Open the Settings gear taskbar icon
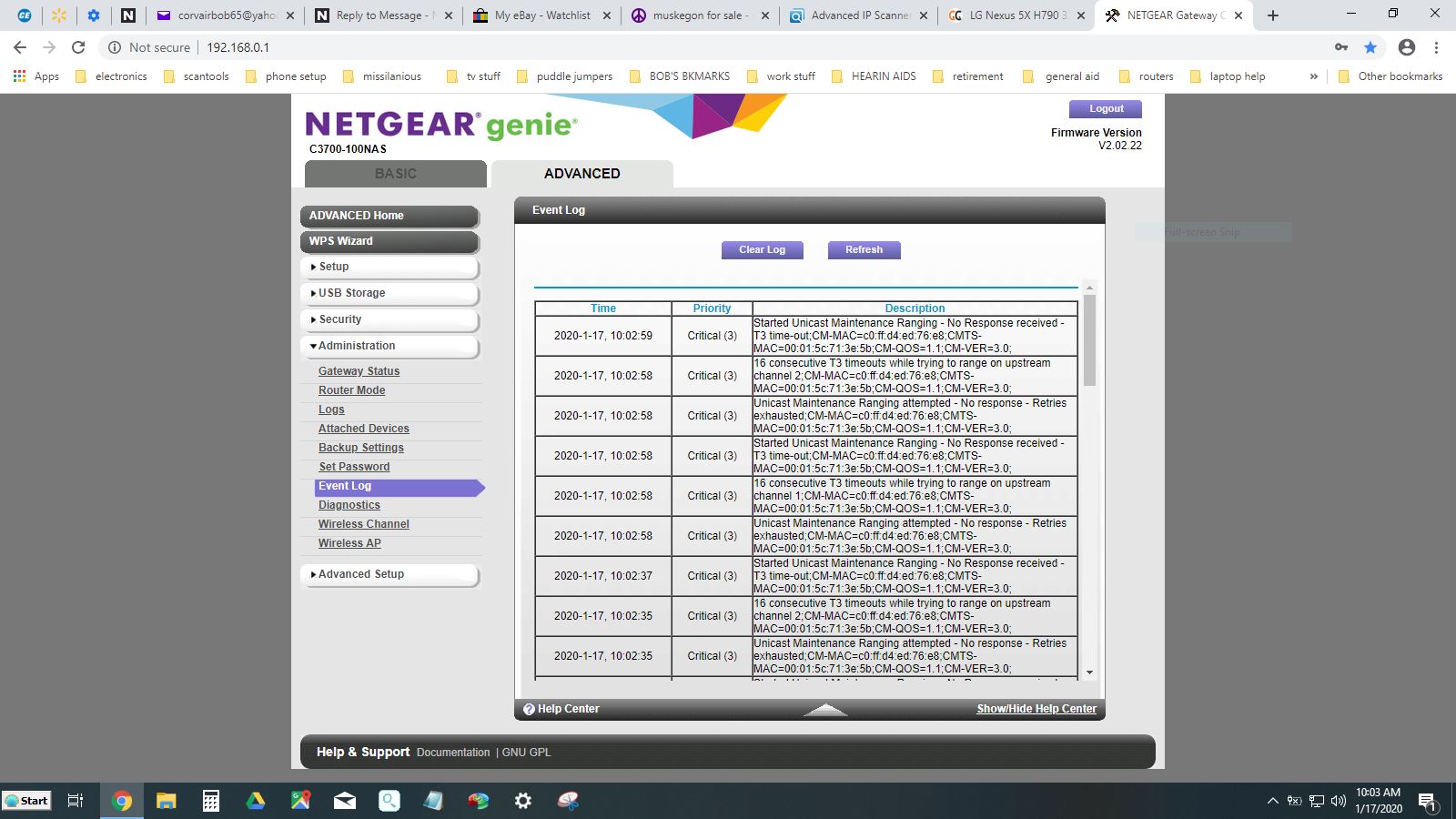 tap(523, 801)
